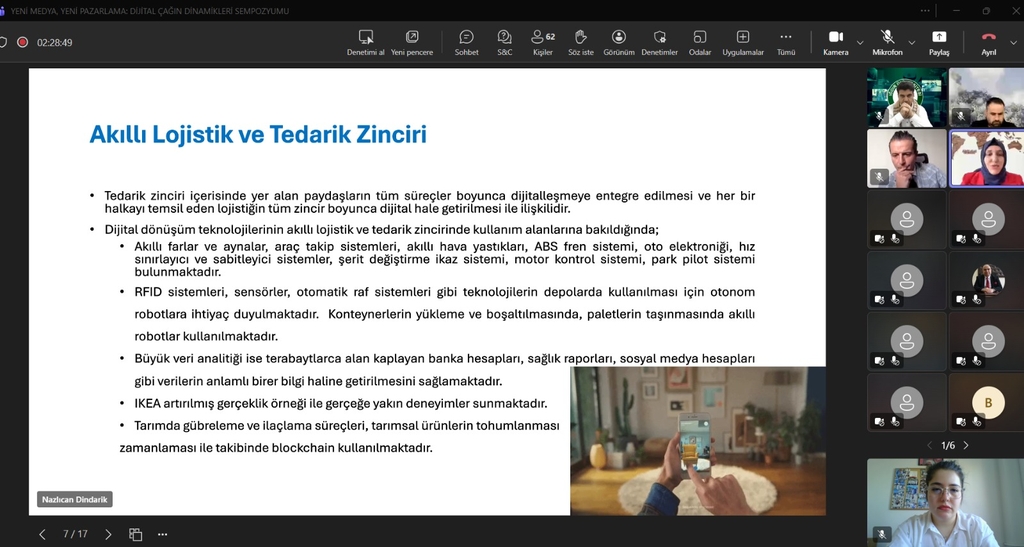Click Ayrıl to leave the meeting
1024x547 pixels.
988,42
